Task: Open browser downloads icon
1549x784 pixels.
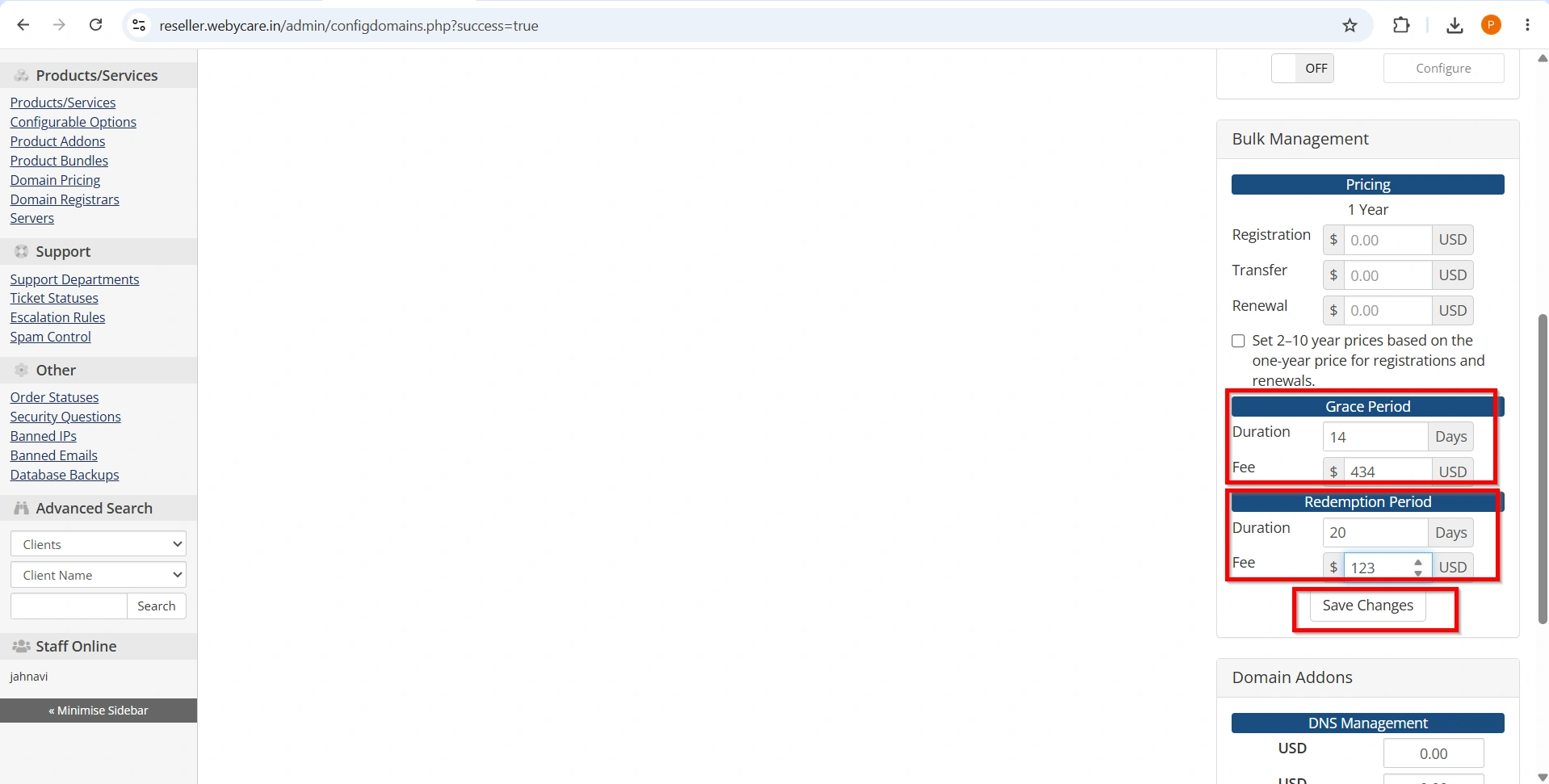Action: (1455, 25)
